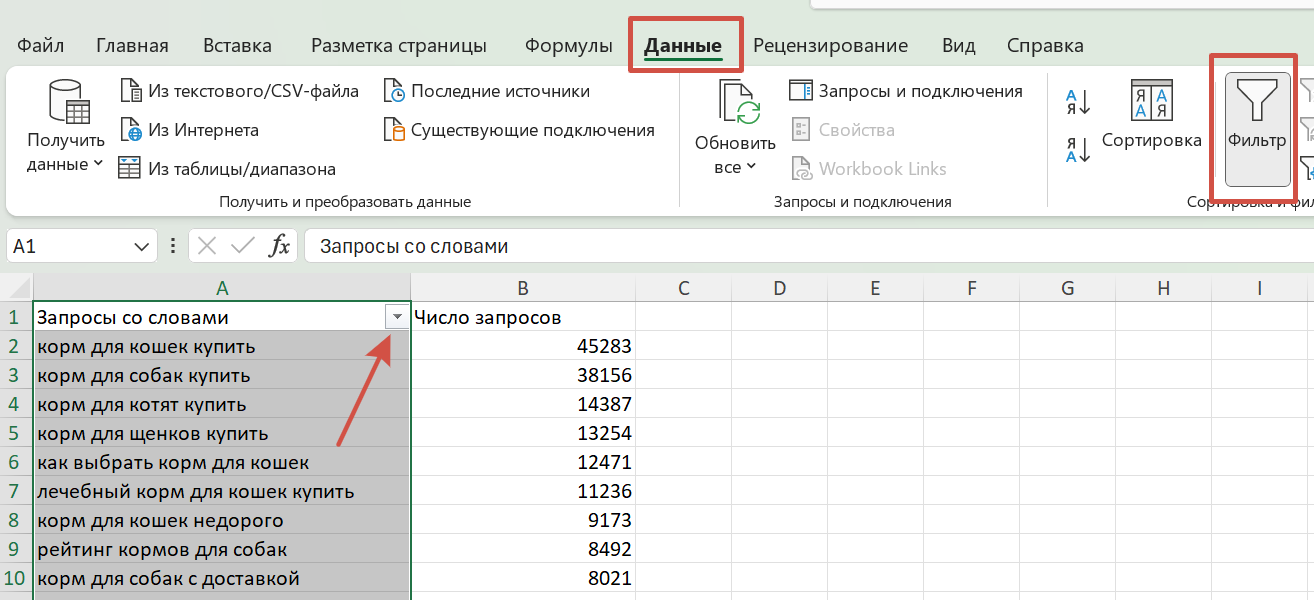Select column I header

pyautogui.click(x=1259, y=288)
